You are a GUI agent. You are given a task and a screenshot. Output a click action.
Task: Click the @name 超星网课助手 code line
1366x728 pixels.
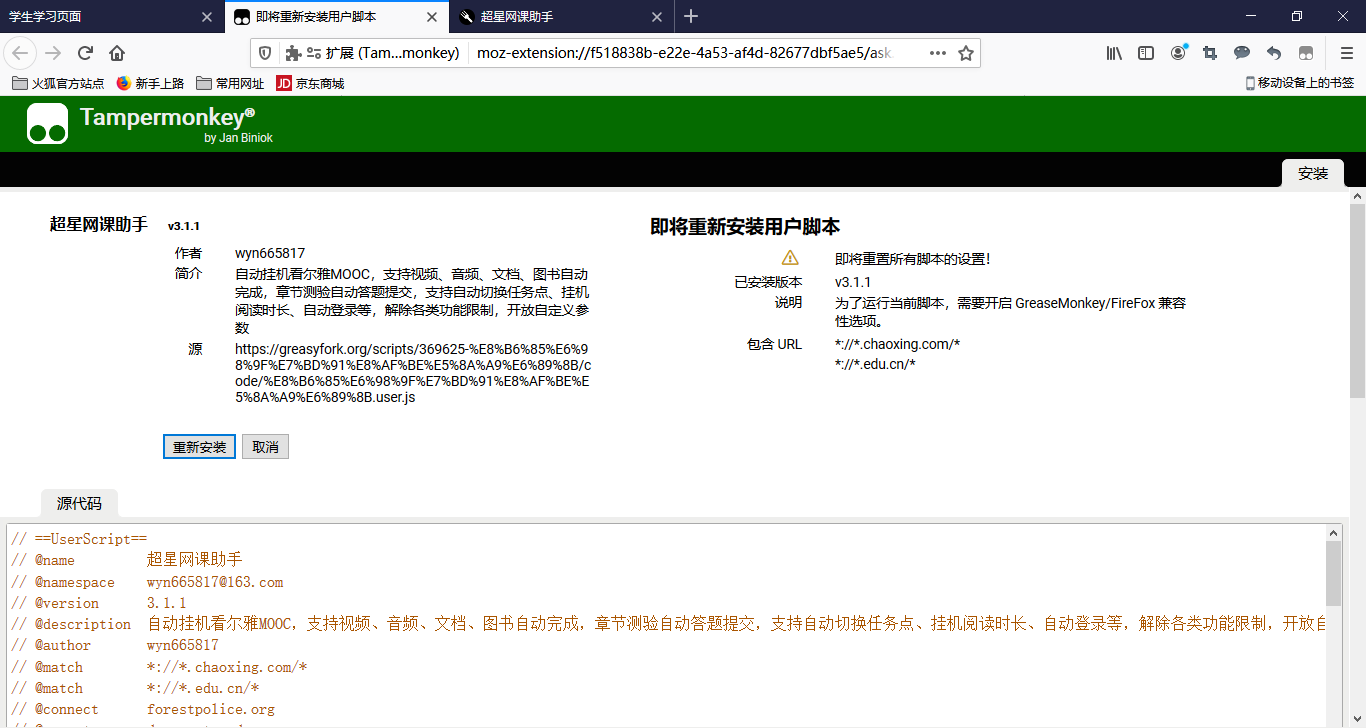[127, 560]
